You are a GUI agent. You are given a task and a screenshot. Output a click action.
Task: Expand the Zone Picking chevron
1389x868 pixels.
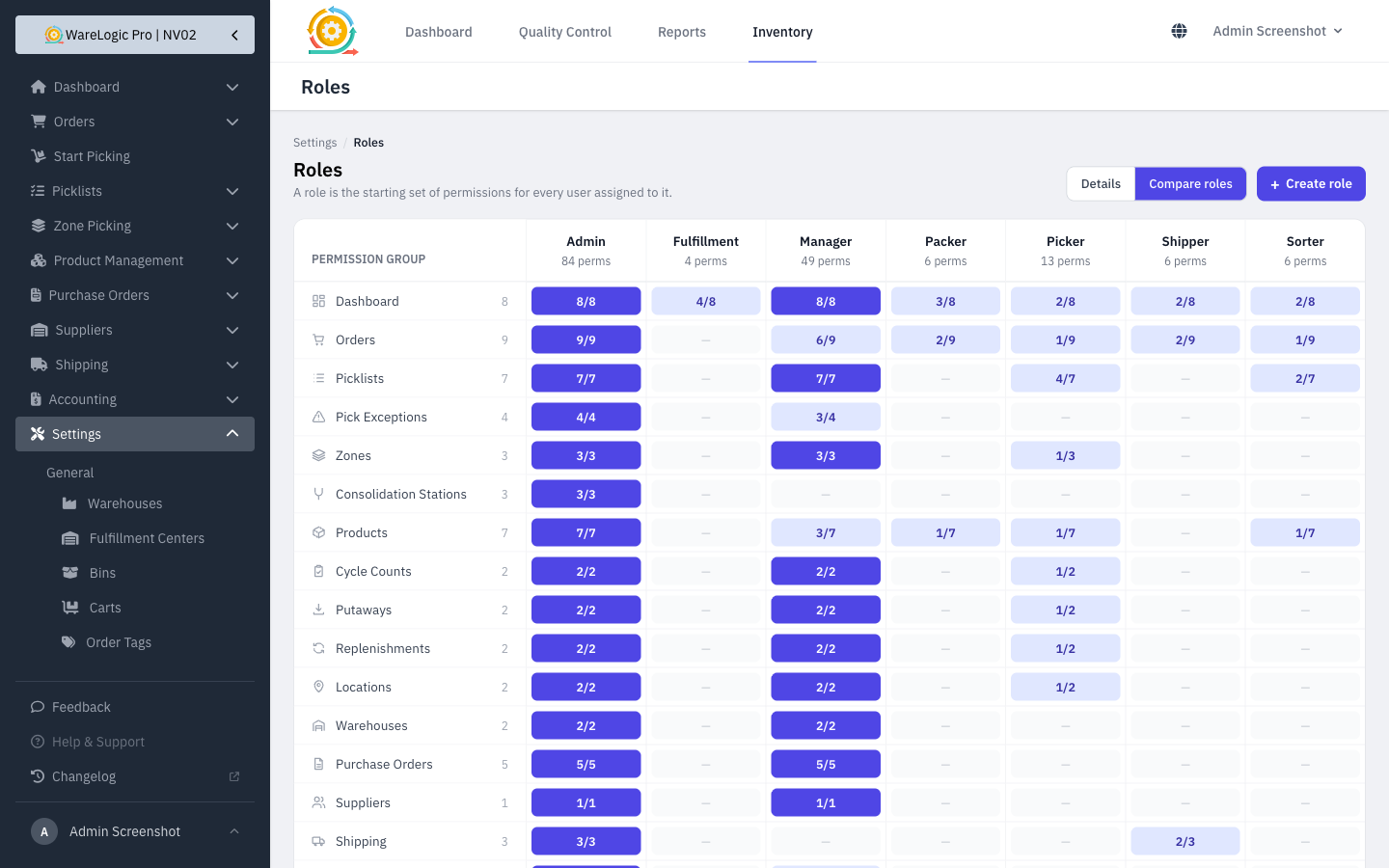tap(232, 226)
